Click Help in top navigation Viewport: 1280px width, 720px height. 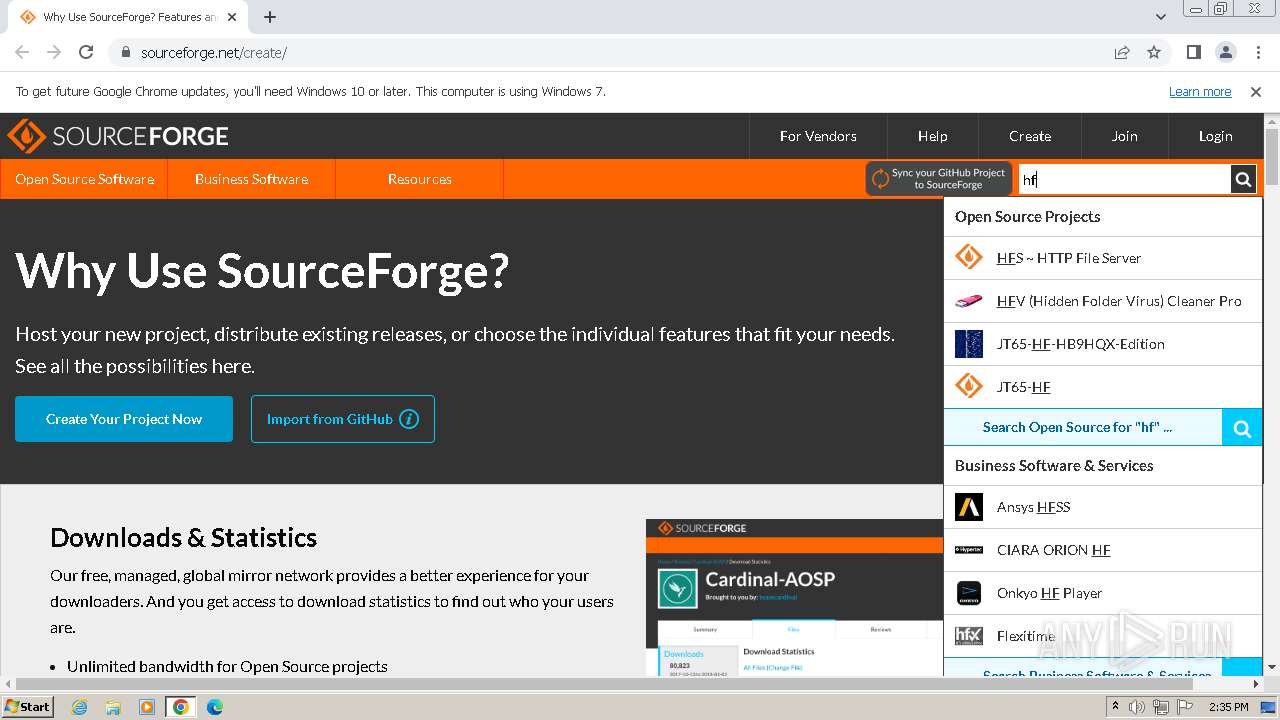(x=932, y=136)
